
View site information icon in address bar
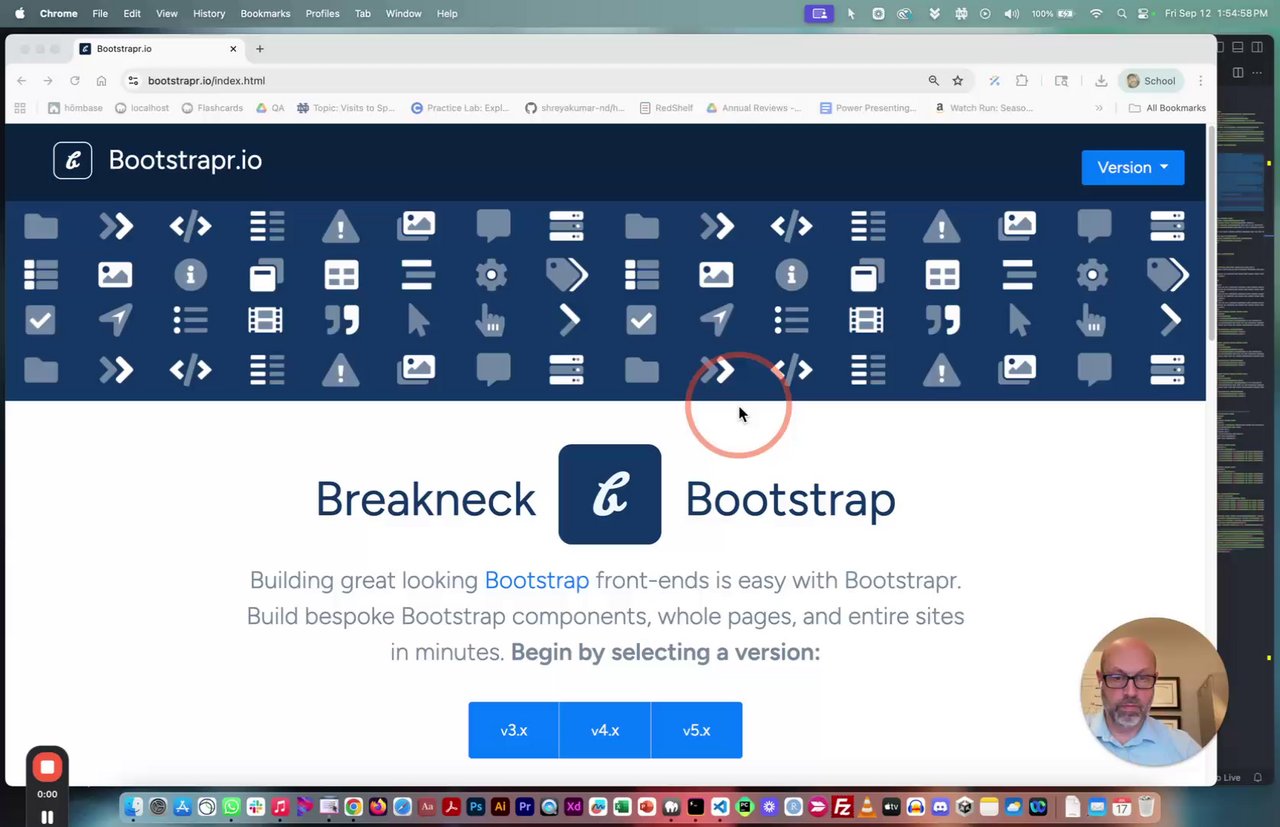[133, 81]
